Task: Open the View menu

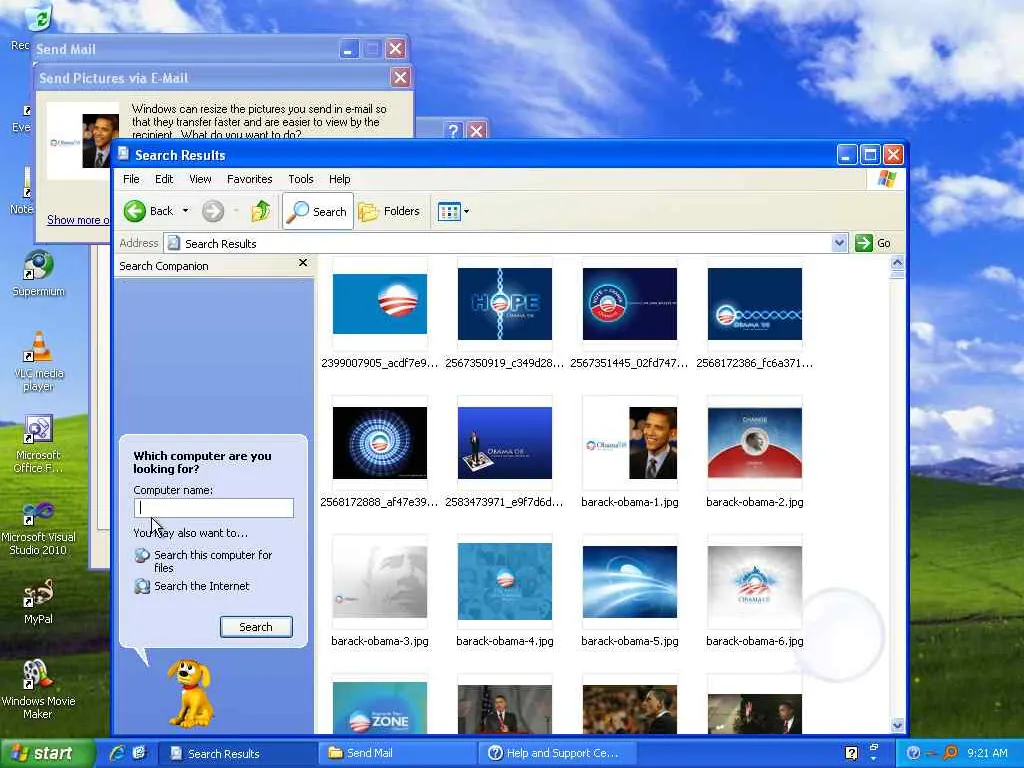Action: coord(200,179)
